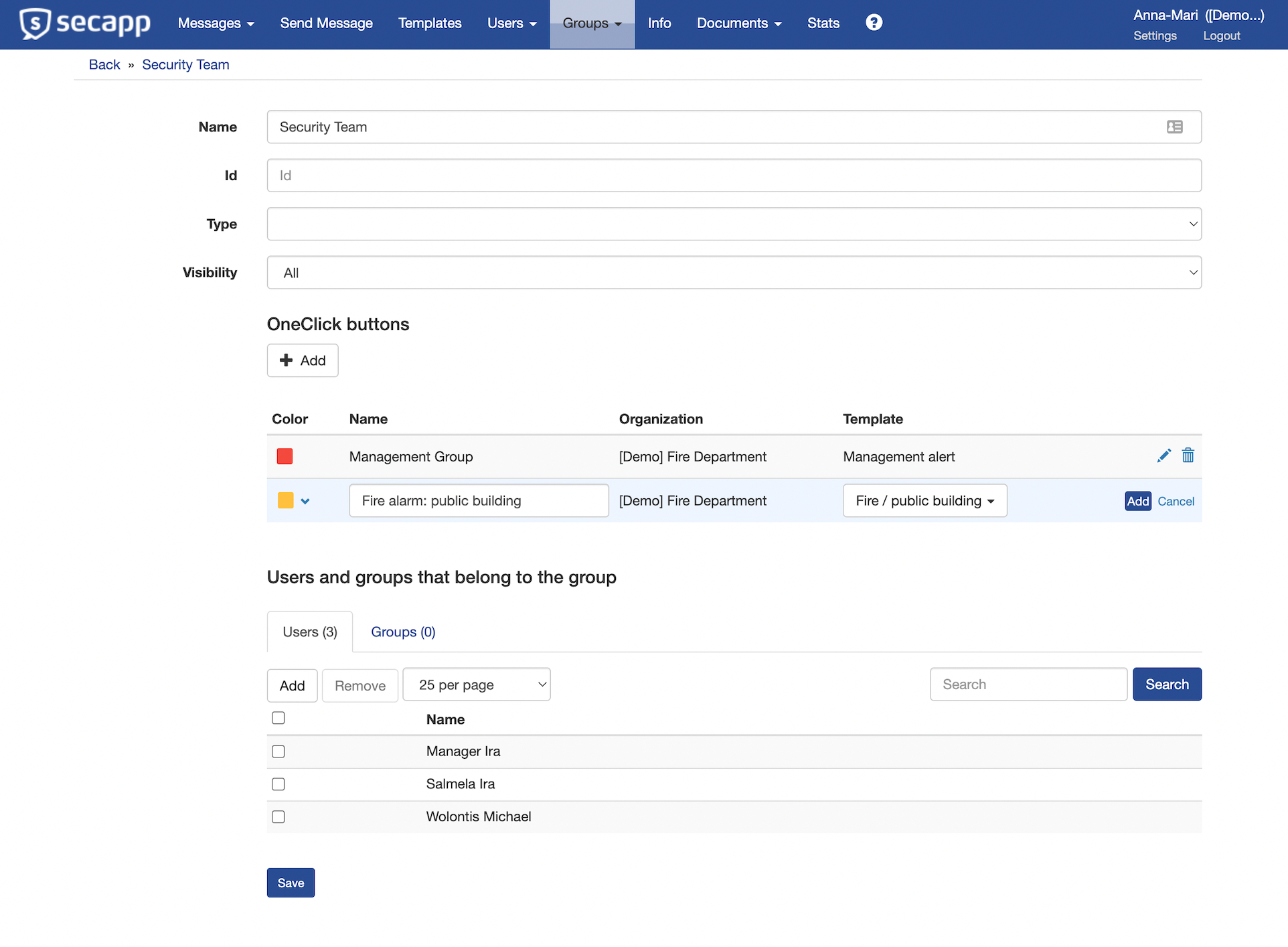Image resolution: width=1288 pixels, height=947 pixels.
Task: Open the help question mark icon
Action: (874, 23)
